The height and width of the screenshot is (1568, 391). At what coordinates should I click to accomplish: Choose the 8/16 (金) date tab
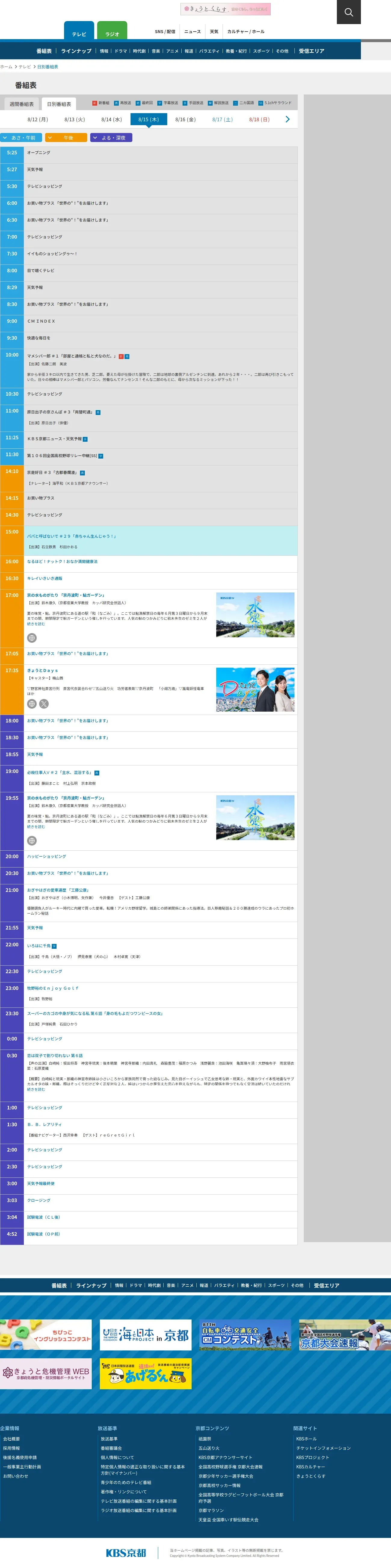186,119
